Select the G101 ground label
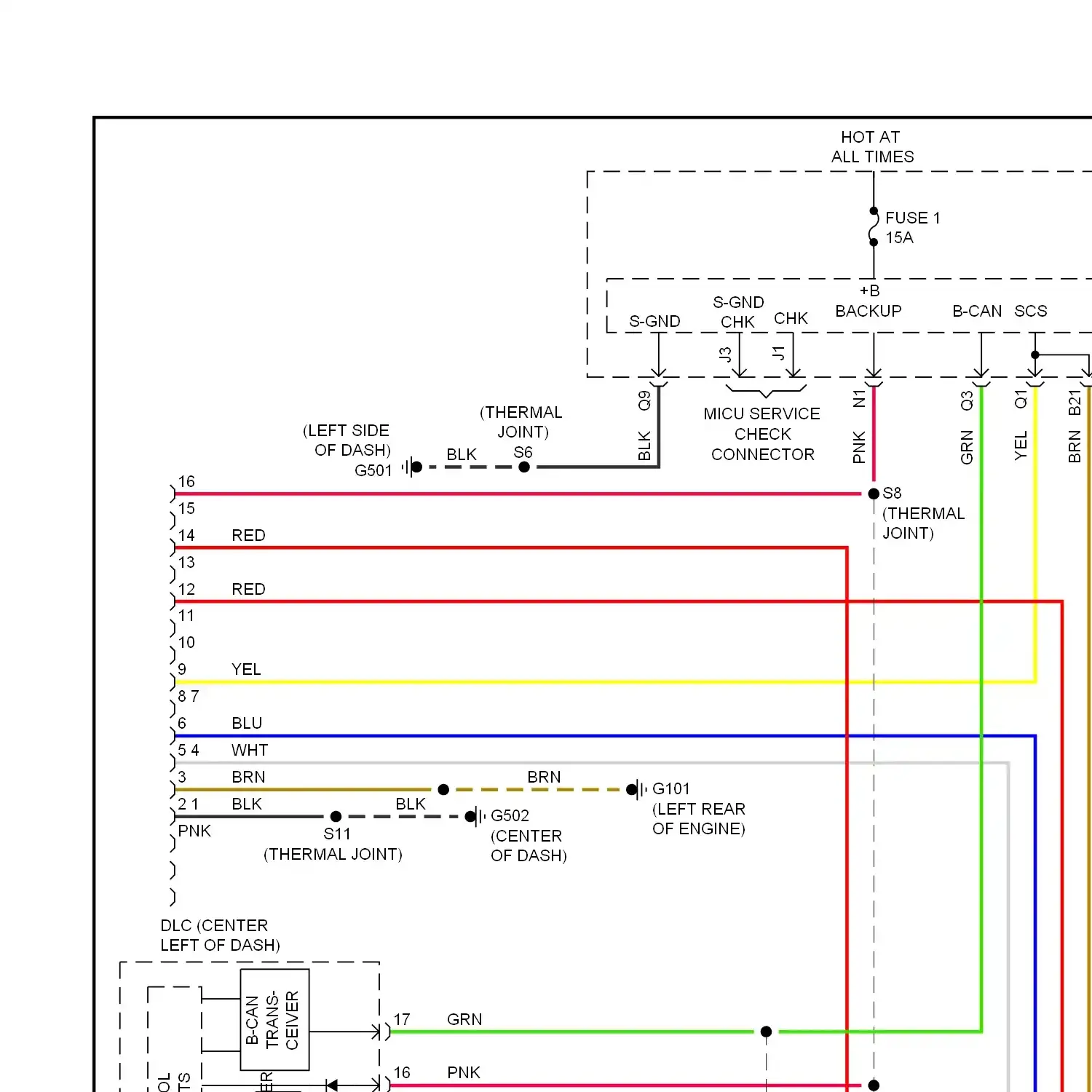The image size is (1092, 1092). (x=670, y=788)
